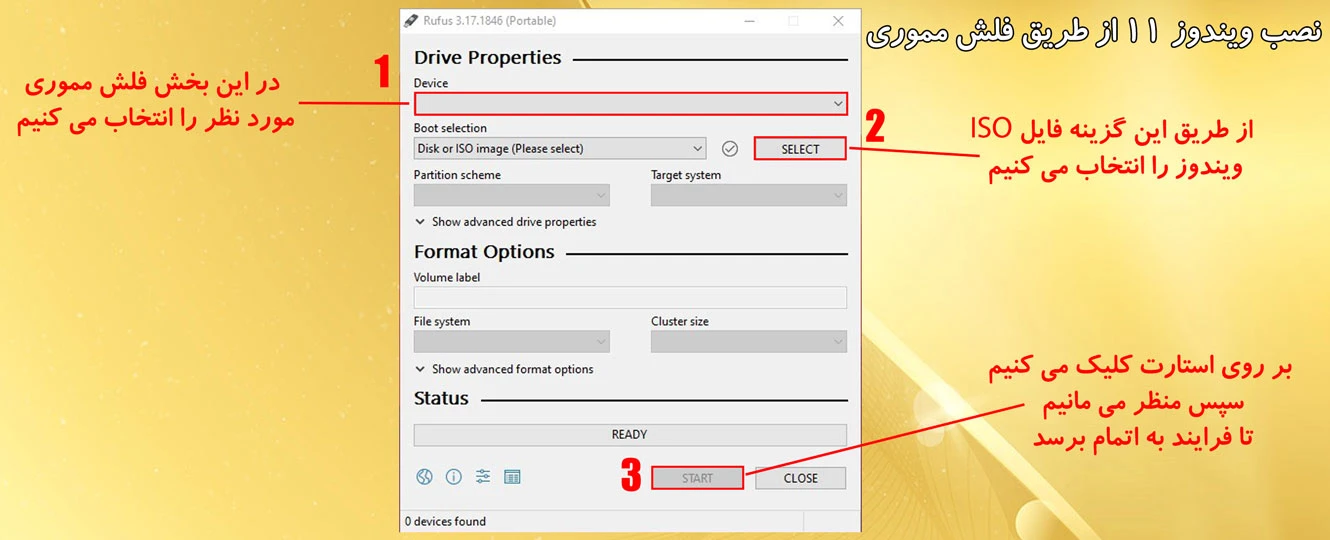Open the application settings sliders icon

[x=483, y=477]
